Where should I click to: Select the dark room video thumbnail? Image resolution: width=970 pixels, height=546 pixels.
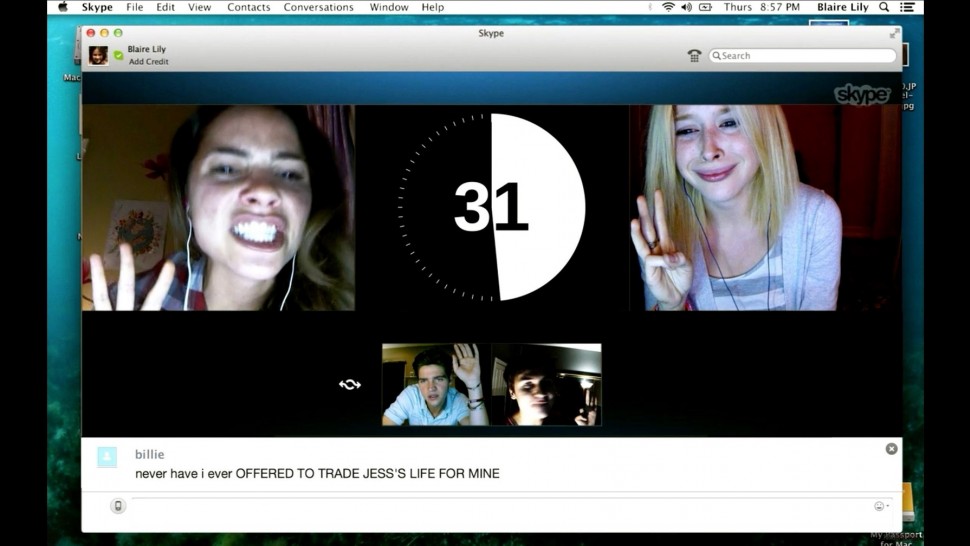tap(547, 385)
